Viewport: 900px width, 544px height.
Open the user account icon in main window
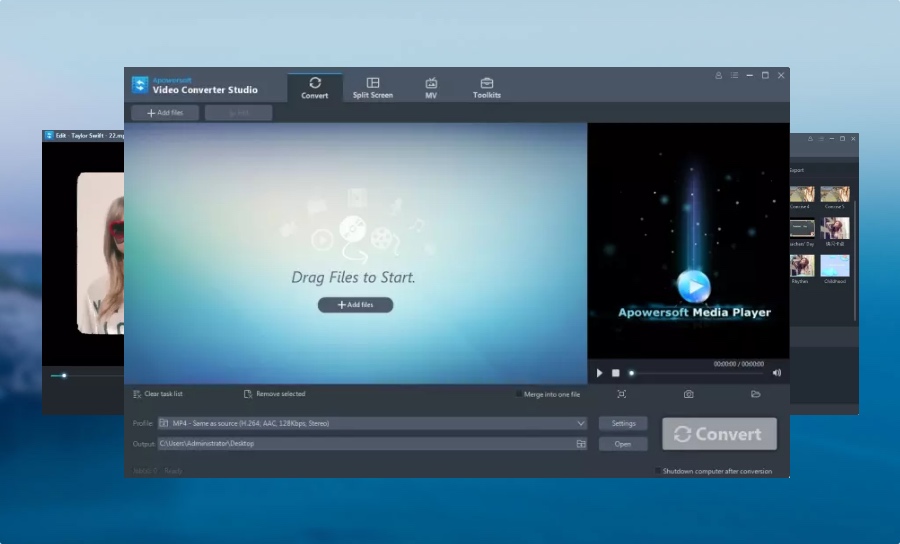point(718,75)
